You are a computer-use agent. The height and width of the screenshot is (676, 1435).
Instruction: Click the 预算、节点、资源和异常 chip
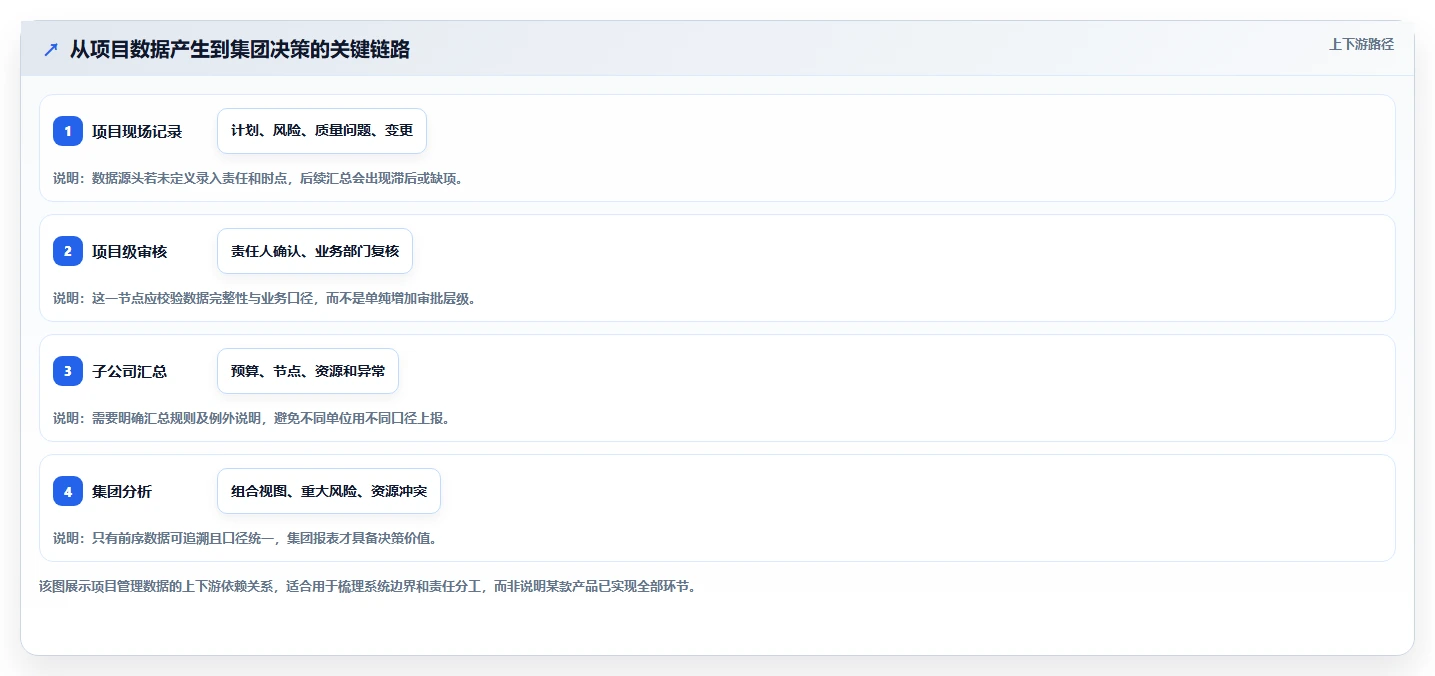[308, 371]
